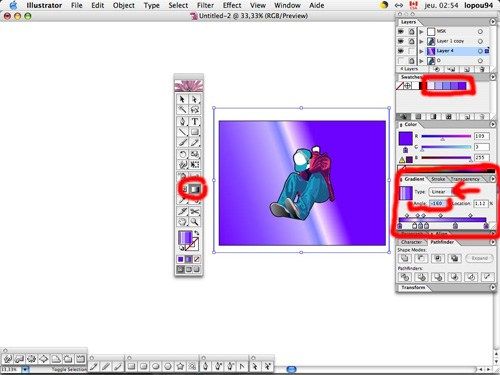This screenshot has height=375, width=500.
Task: Select the Scissors tool
Action: click(x=195, y=211)
